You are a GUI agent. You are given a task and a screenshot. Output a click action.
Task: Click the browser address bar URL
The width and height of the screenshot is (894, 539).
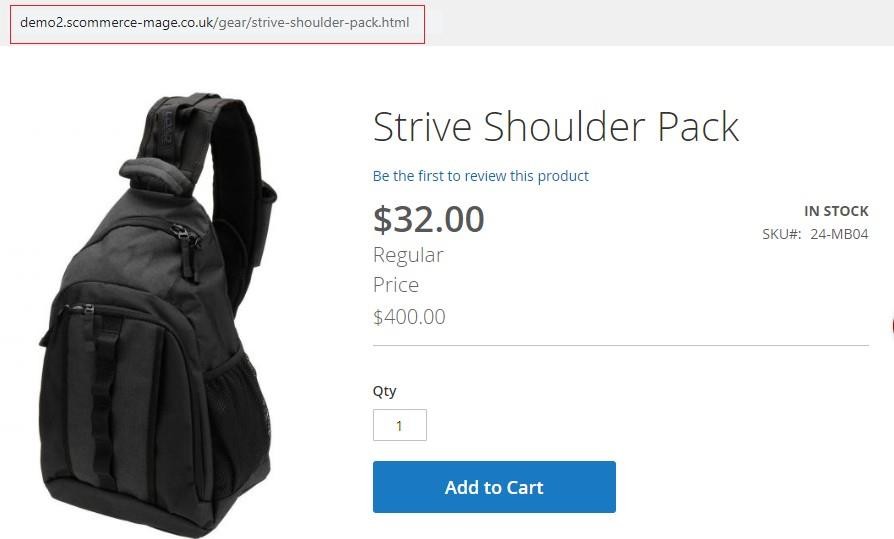coord(215,23)
